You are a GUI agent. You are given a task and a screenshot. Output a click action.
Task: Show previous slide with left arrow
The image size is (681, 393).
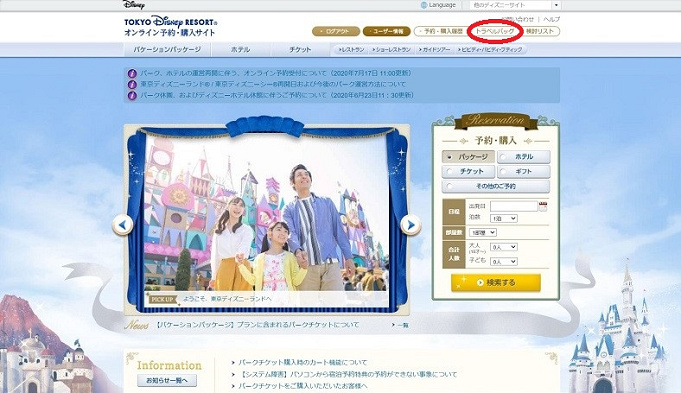pyautogui.click(x=122, y=225)
